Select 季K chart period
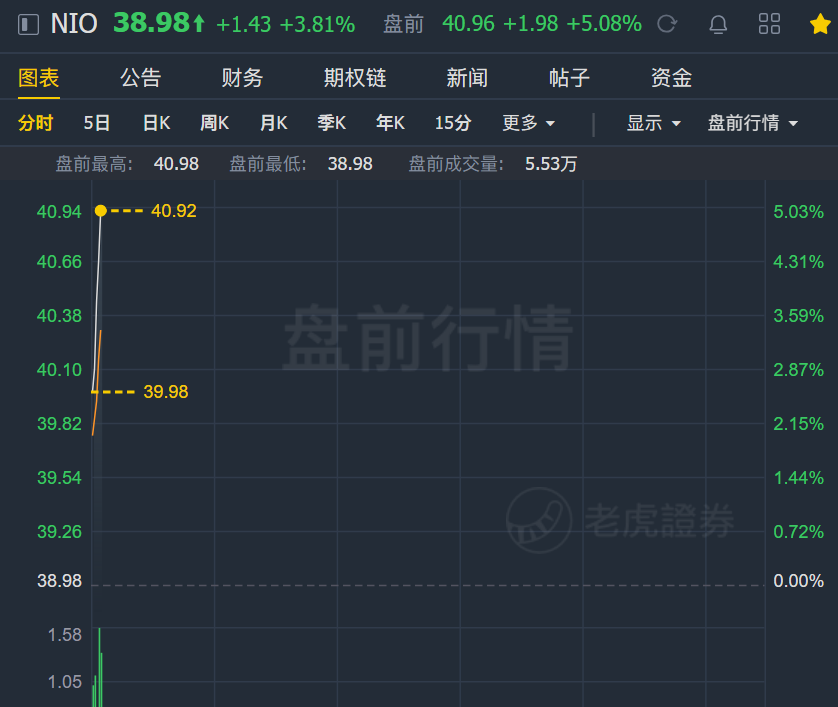 pos(331,123)
